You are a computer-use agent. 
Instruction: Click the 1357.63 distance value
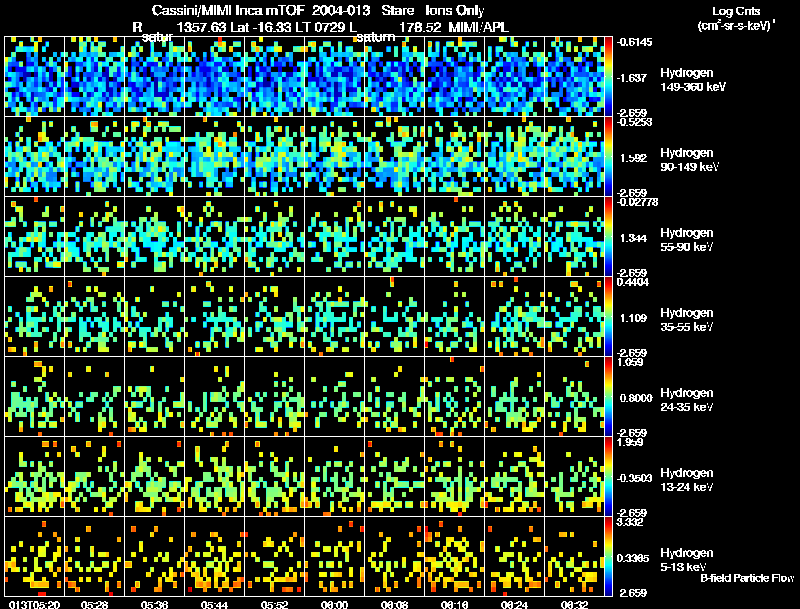pyautogui.click(x=202, y=27)
